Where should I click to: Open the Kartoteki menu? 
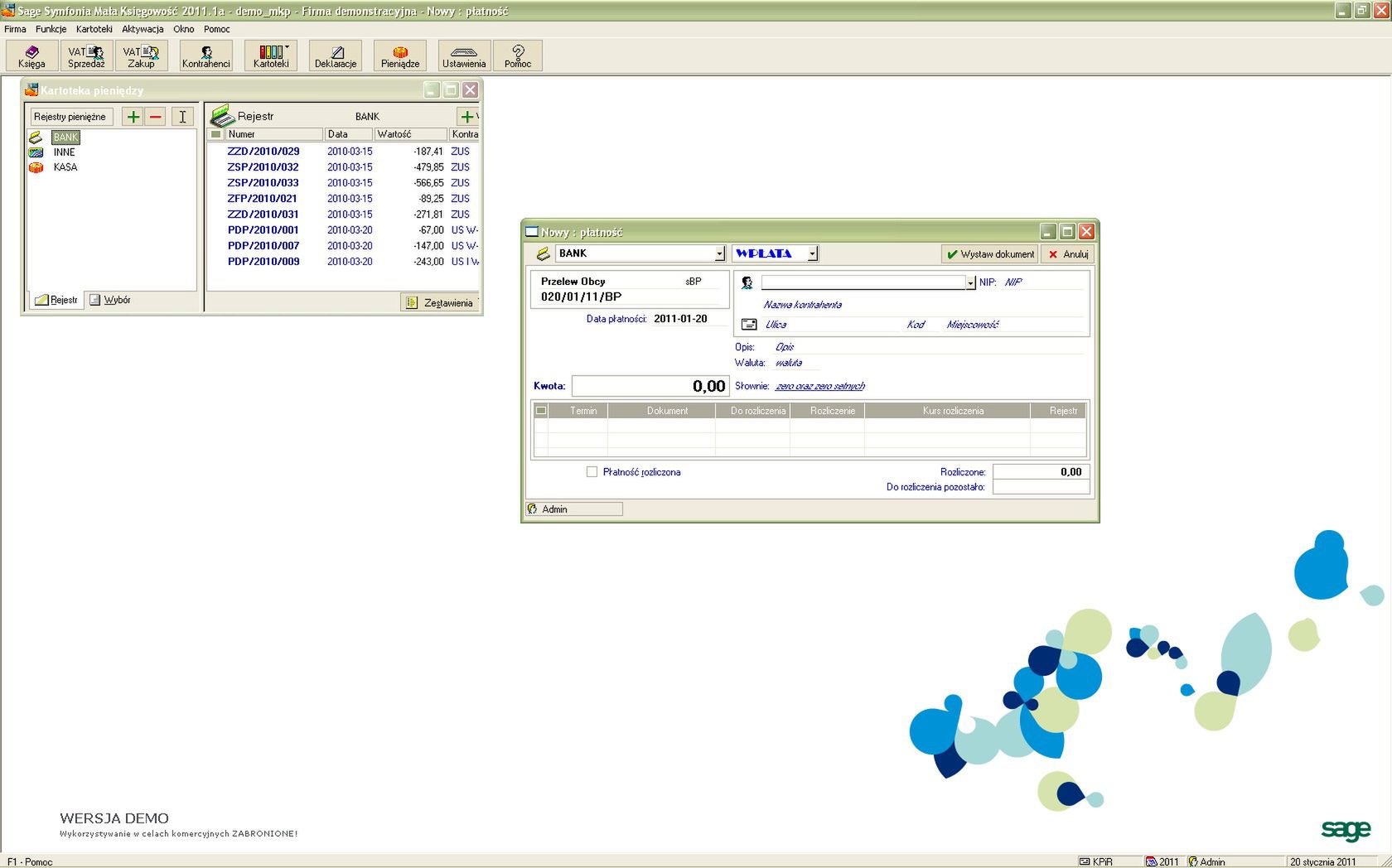tap(94, 29)
